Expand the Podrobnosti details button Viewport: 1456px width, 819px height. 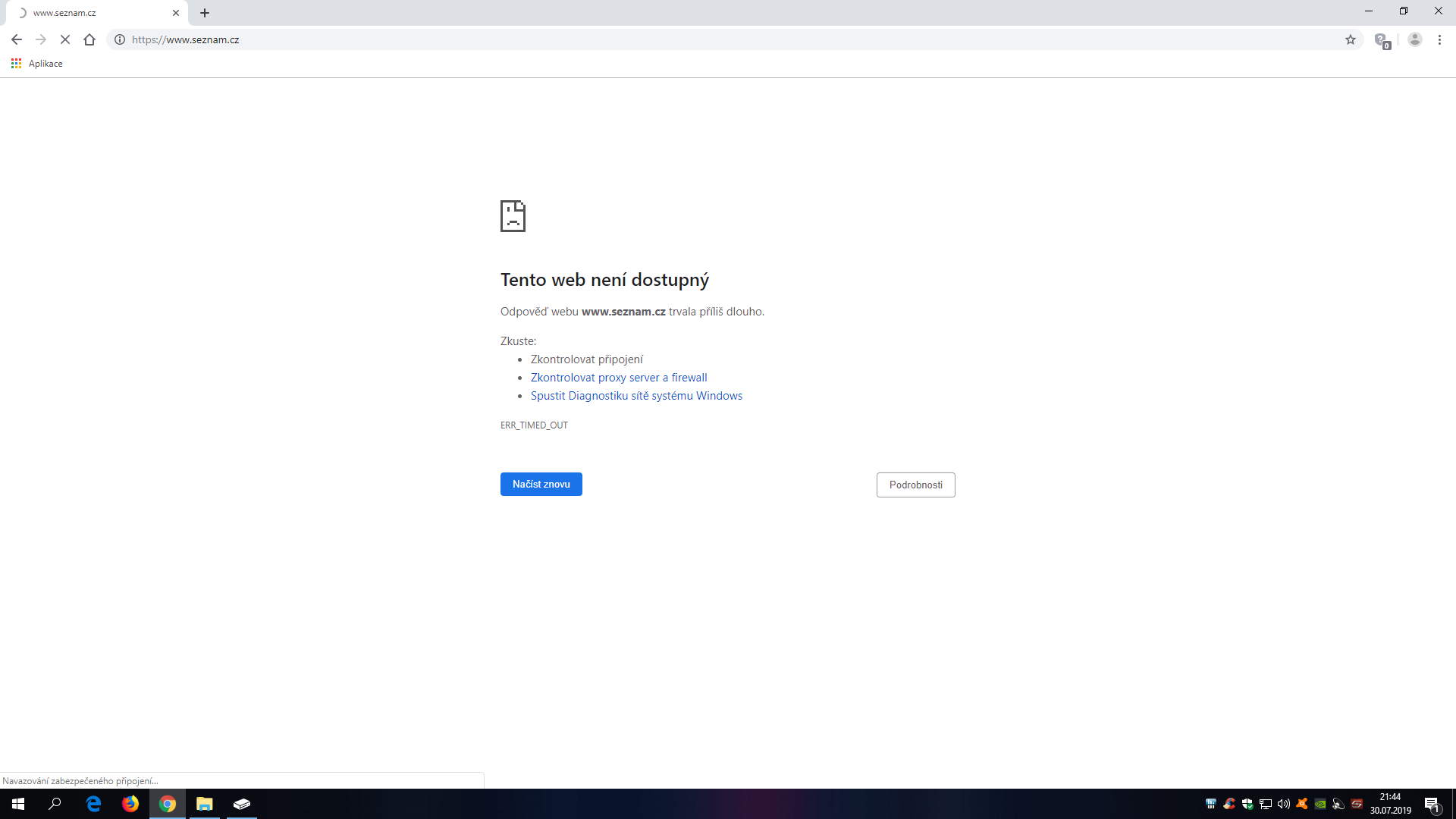915,485
